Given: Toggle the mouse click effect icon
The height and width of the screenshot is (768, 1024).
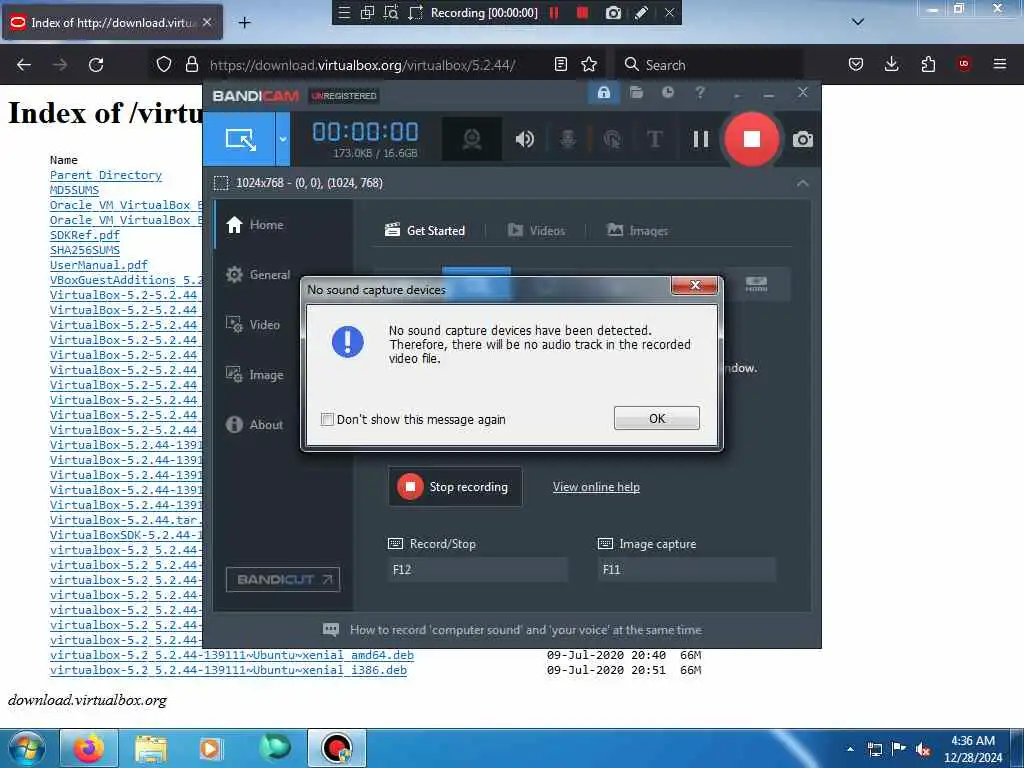Looking at the screenshot, I should tap(612, 138).
